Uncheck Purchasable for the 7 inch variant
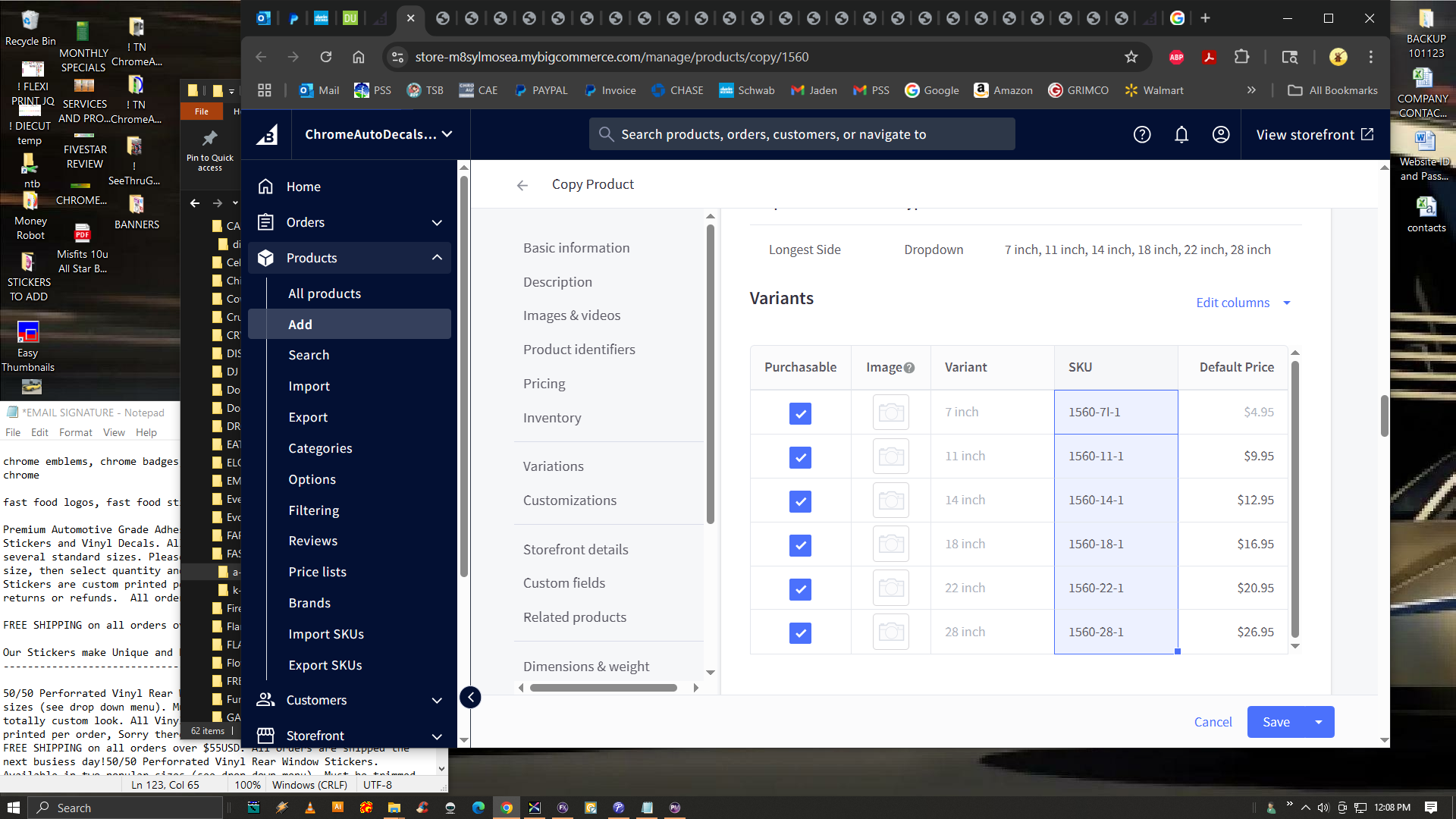 pos(800,413)
